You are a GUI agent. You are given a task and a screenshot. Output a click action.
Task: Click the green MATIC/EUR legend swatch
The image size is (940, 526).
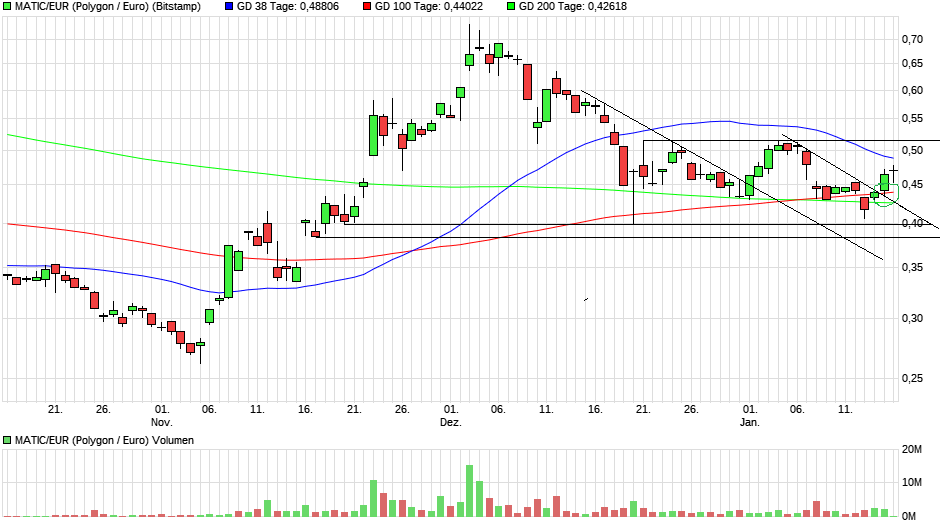[x=7, y=7]
